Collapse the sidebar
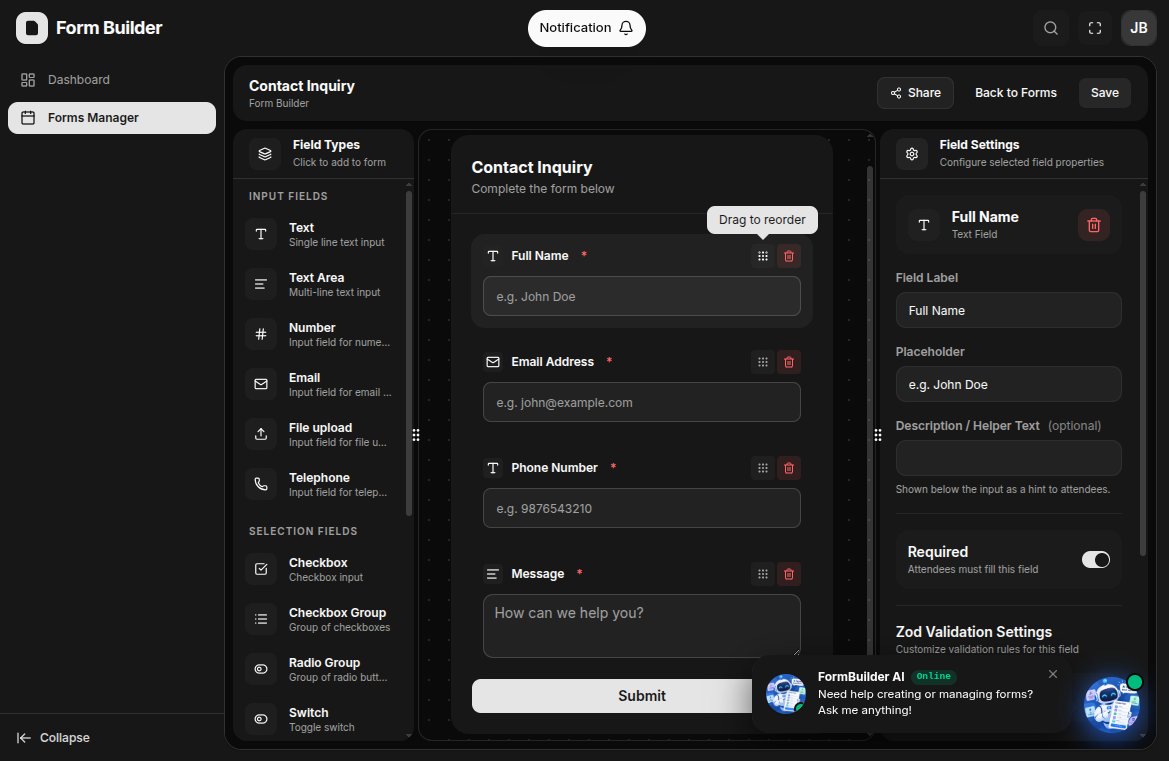Image resolution: width=1169 pixels, height=761 pixels. [54, 737]
